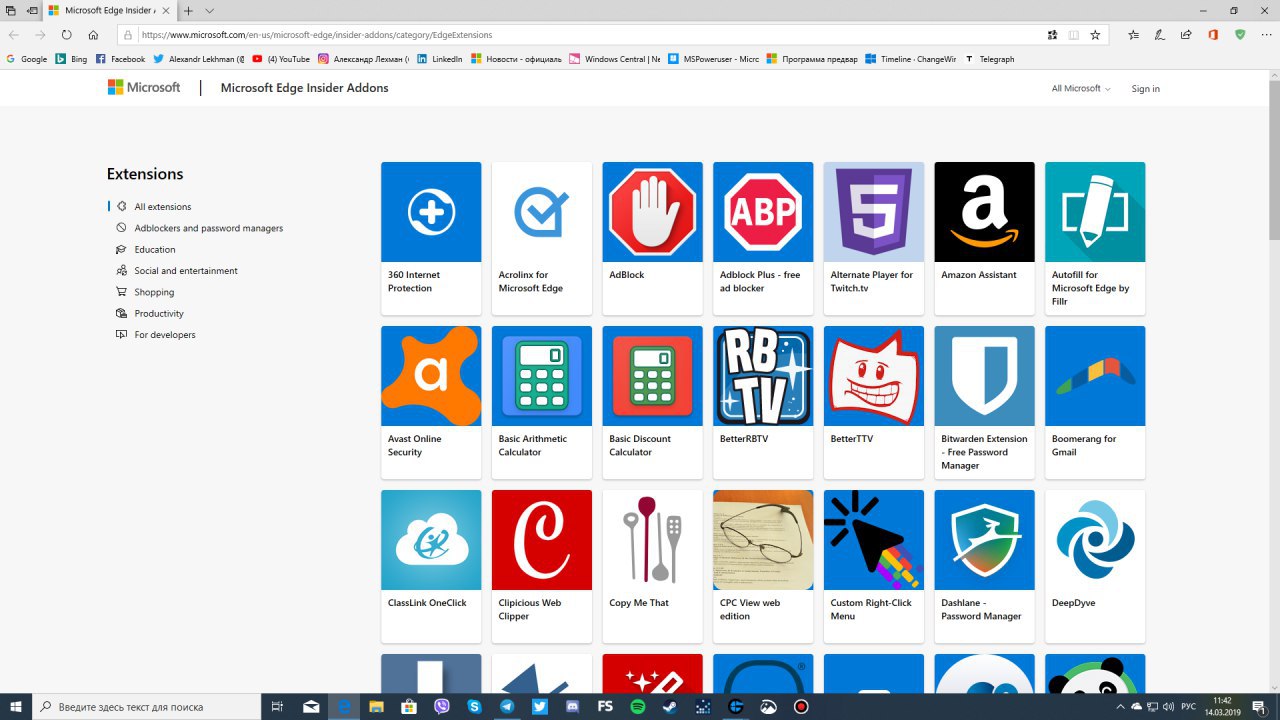
Task: Click the translate icon in address bar
Action: tap(1052, 34)
